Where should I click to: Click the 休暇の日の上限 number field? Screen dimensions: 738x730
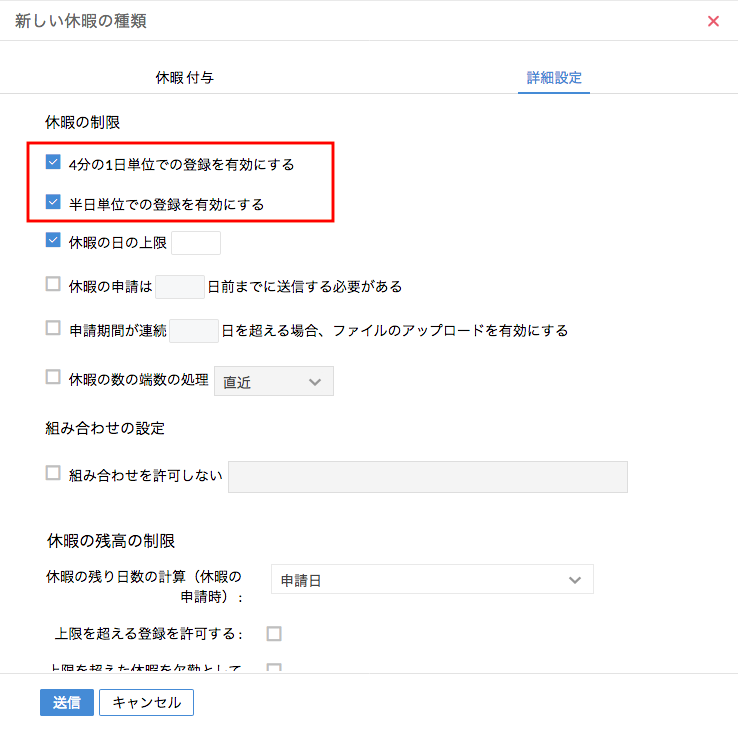point(196,243)
